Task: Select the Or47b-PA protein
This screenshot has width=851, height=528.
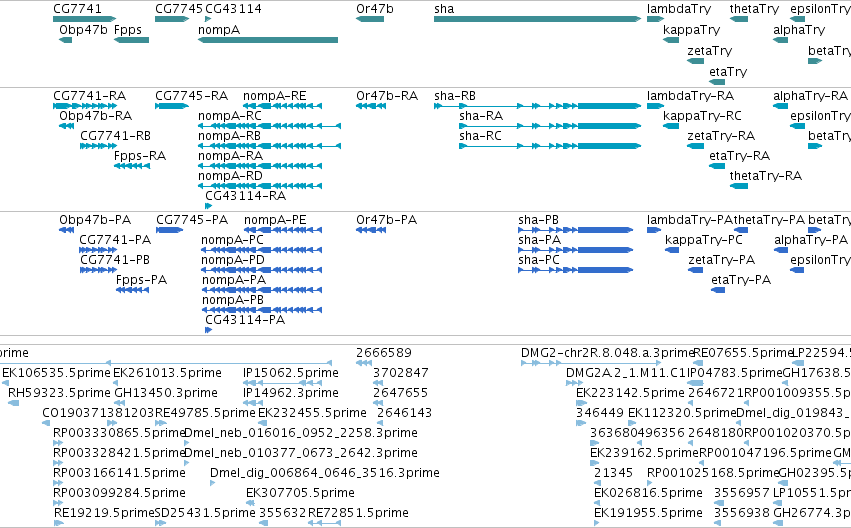Action: (x=371, y=230)
